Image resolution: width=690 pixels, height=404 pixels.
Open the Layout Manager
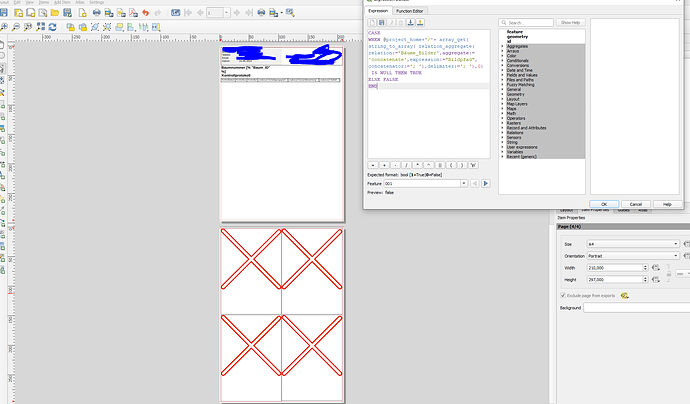[43, 13]
